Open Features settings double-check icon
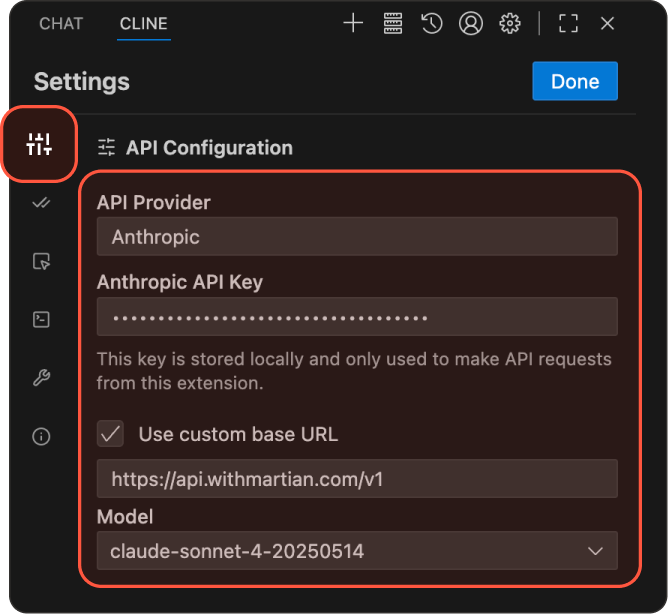The width and height of the screenshot is (668, 614). pos(41,203)
